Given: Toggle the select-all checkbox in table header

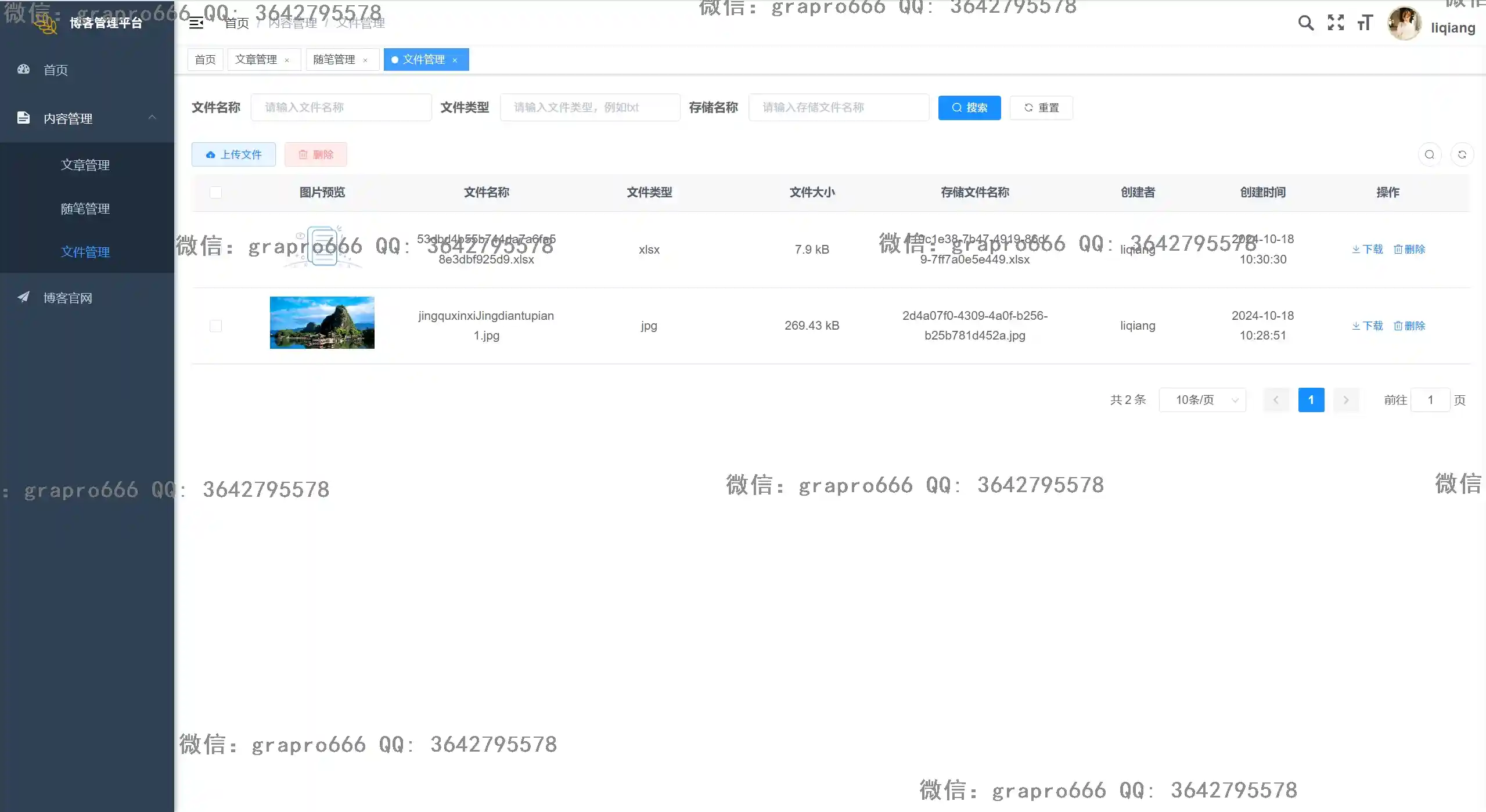Looking at the screenshot, I should pos(215,192).
